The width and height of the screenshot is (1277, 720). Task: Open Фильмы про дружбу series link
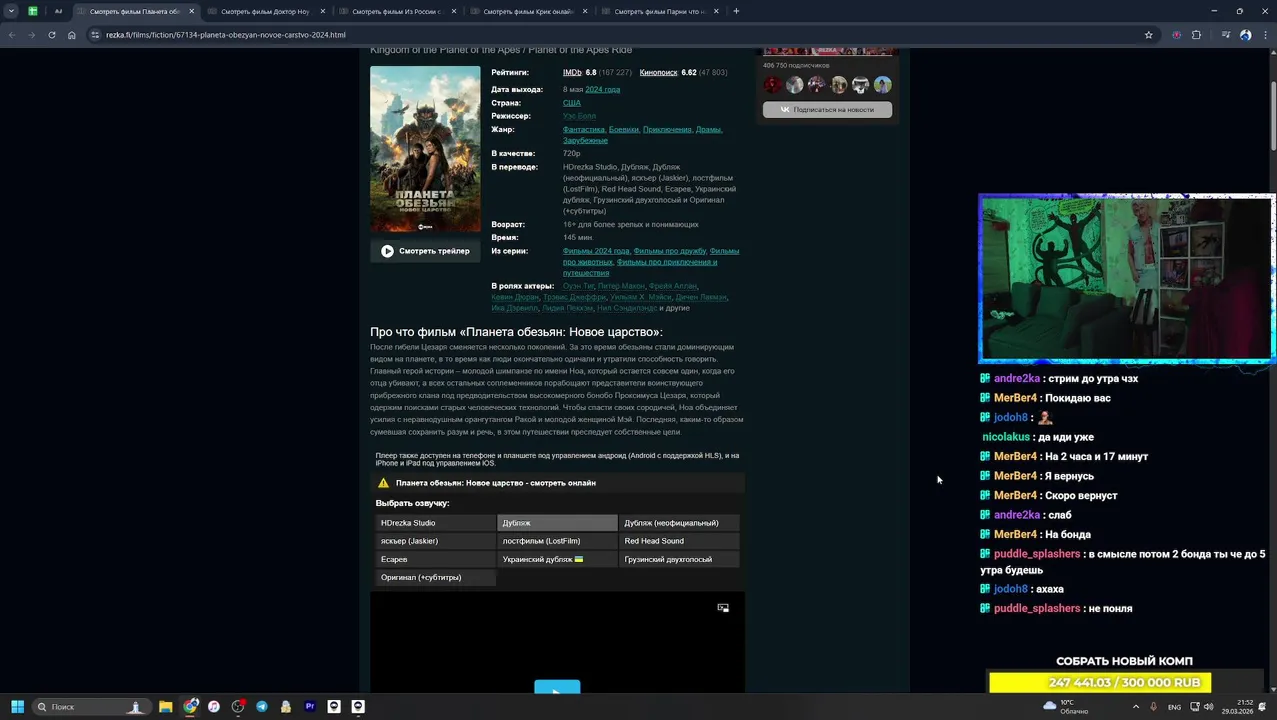669,251
